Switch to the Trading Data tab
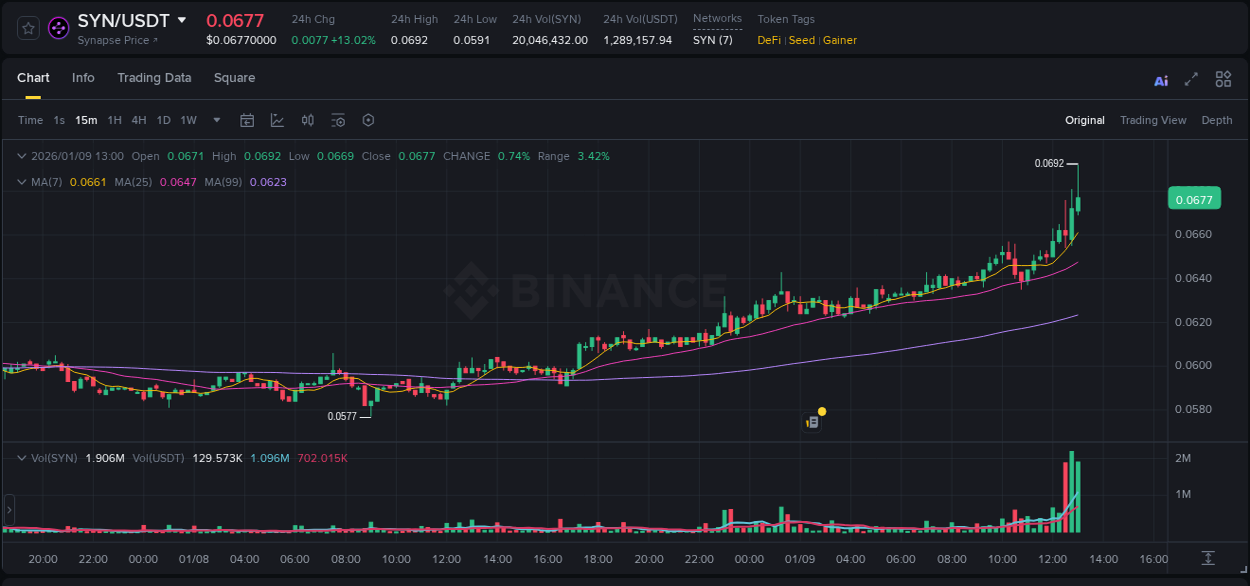The width and height of the screenshot is (1250, 586). point(154,78)
